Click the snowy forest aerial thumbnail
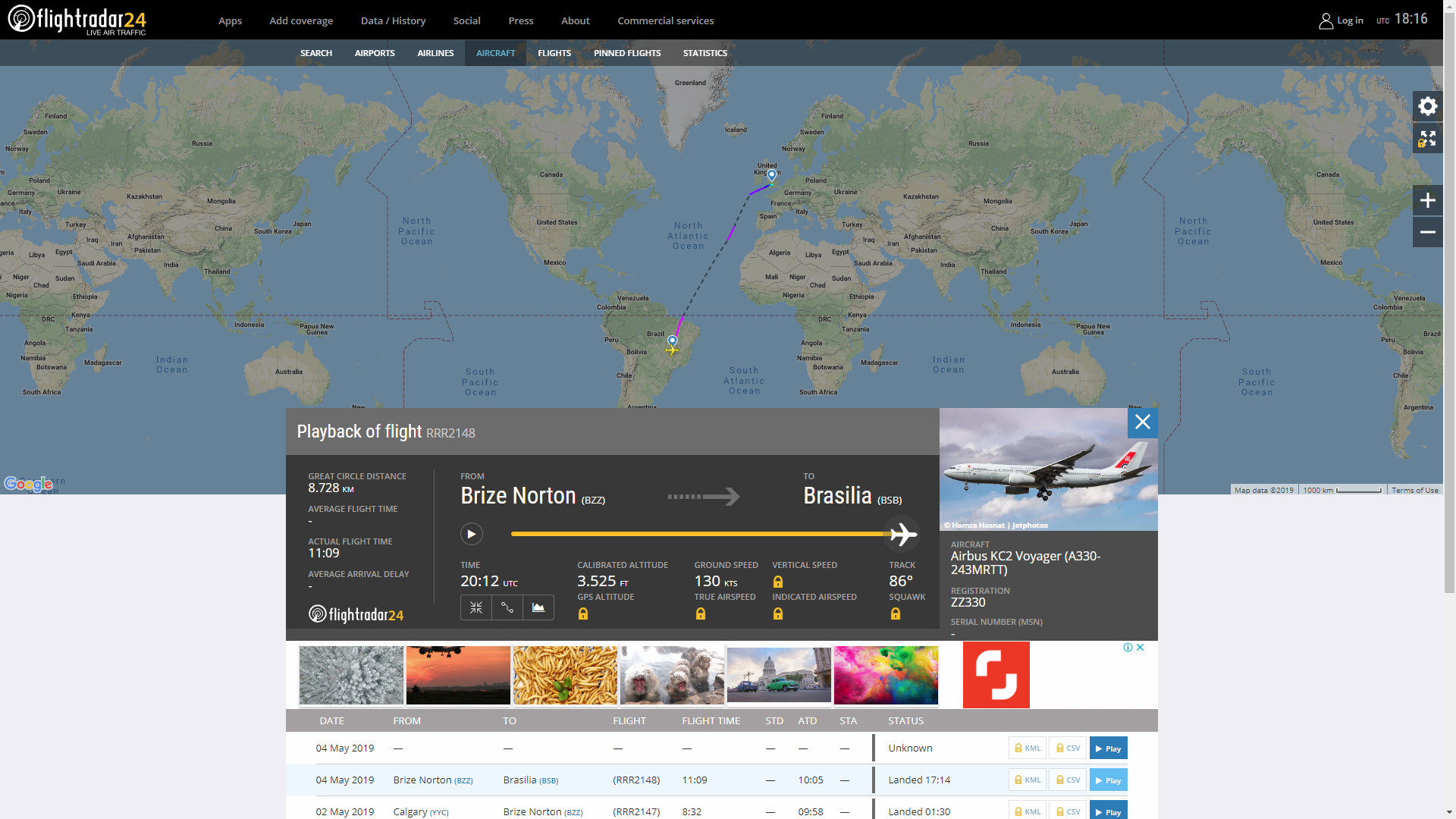The width and height of the screenshot is (1456, 819). [x=351, y=675]
